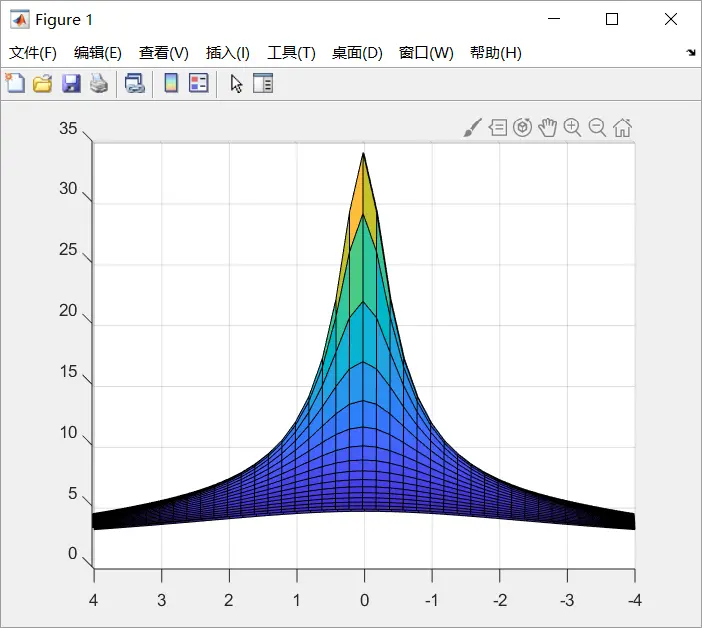
Task: Toggle the Edit Plot arrow tool
Action: click(236, 84)
